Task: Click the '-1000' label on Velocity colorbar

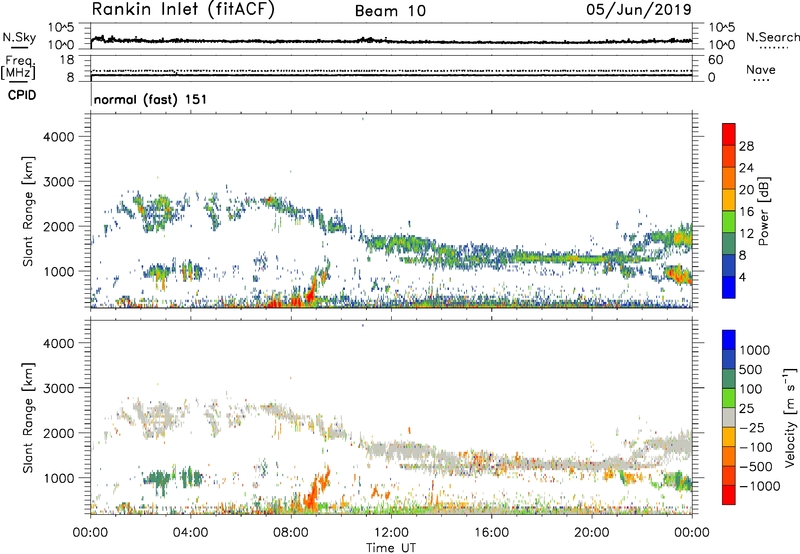Action: (760, 486)
